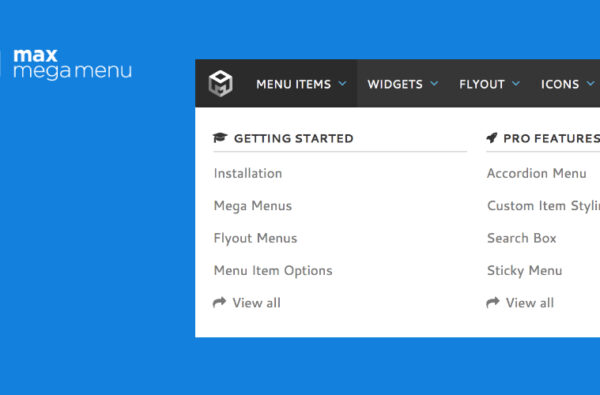Open the Icons menu

click(560, 84)
